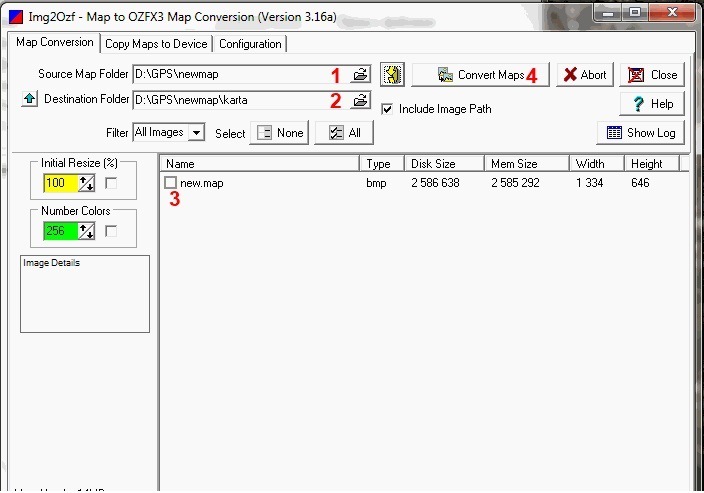This screenshot has width=704, height=493.
Task: Click the bmp type cell
Action: tap(376, 183)
